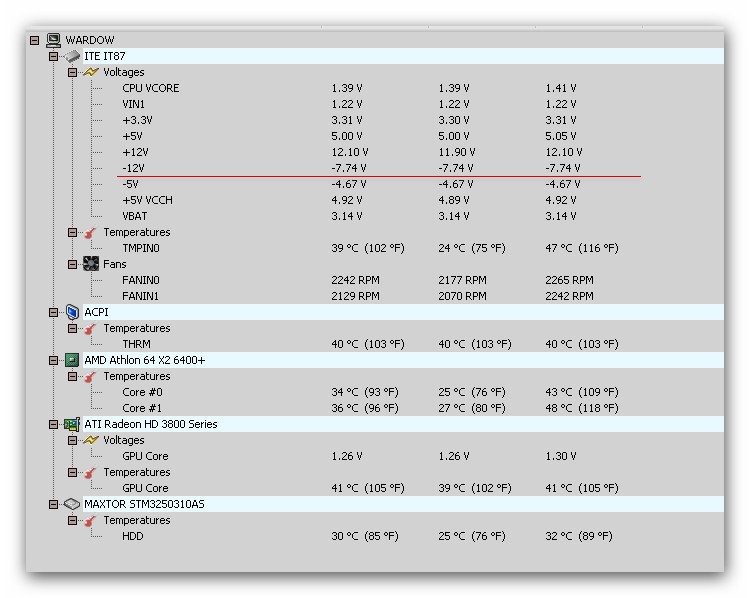This screenshot has width=750, height=598.
Task: Select the +12V row label
Action: click(x=135, y=152)
